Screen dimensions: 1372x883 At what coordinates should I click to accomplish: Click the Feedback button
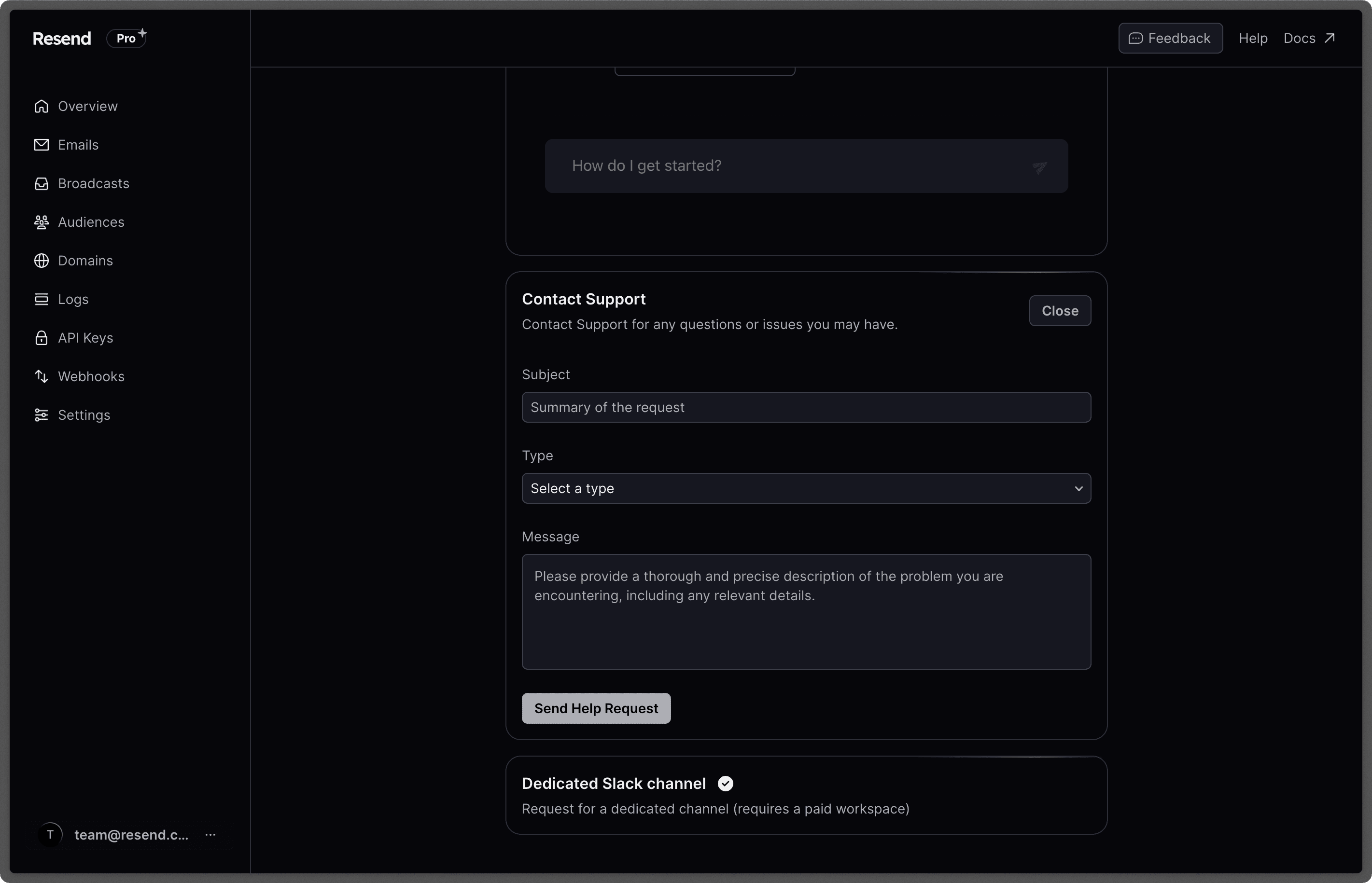pos(1170,39)
